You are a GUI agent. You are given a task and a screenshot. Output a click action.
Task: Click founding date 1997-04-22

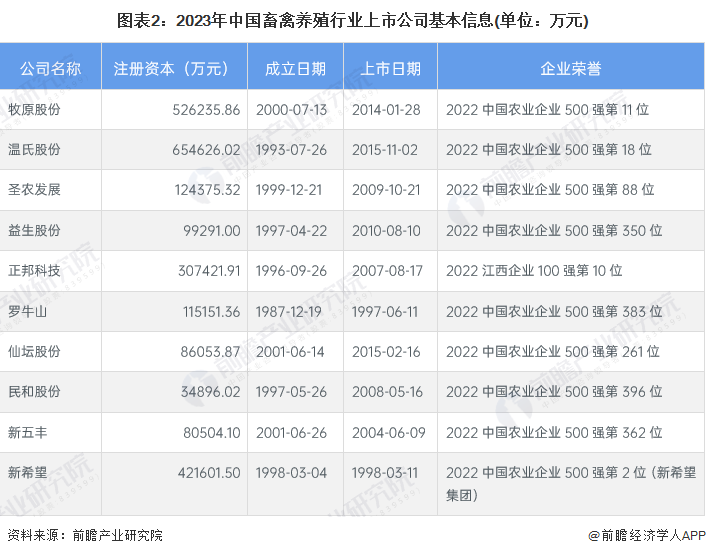point(291,231)
